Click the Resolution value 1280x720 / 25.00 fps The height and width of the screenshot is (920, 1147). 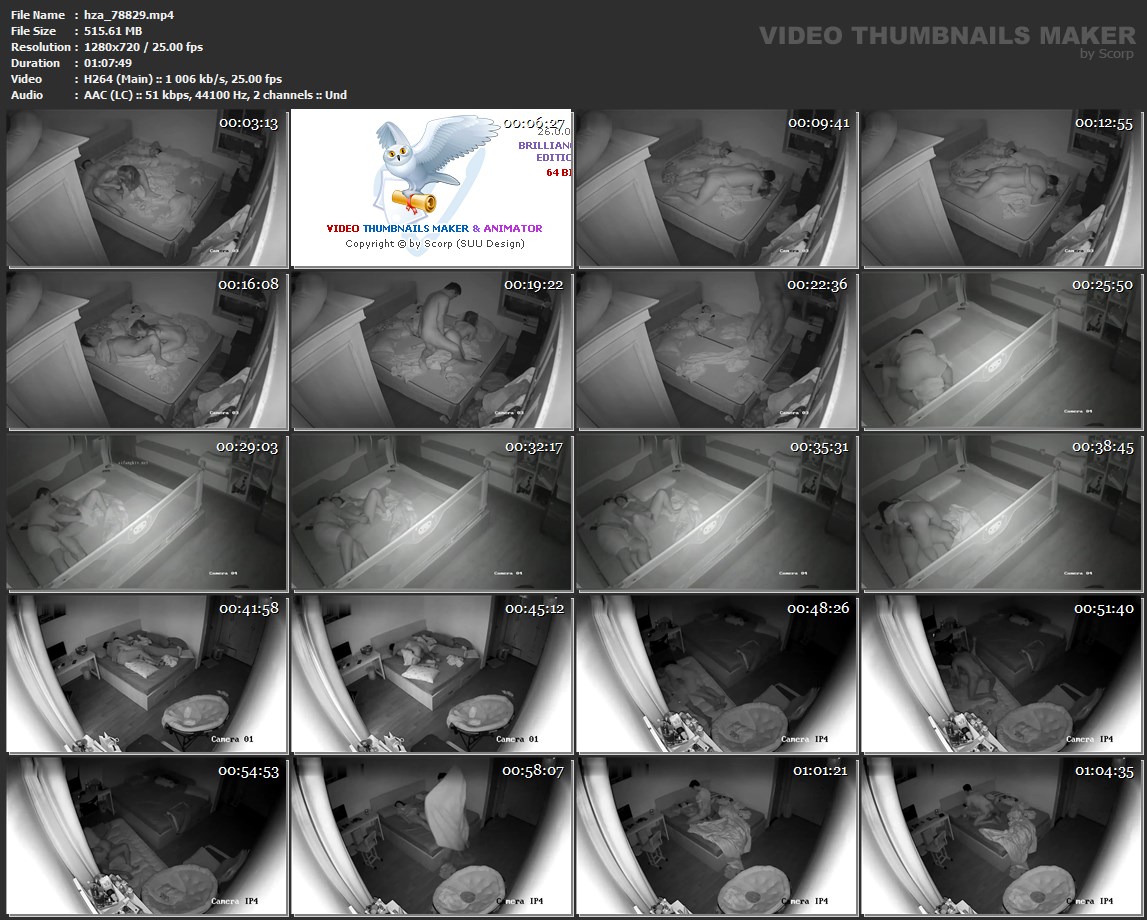[144, 47]
